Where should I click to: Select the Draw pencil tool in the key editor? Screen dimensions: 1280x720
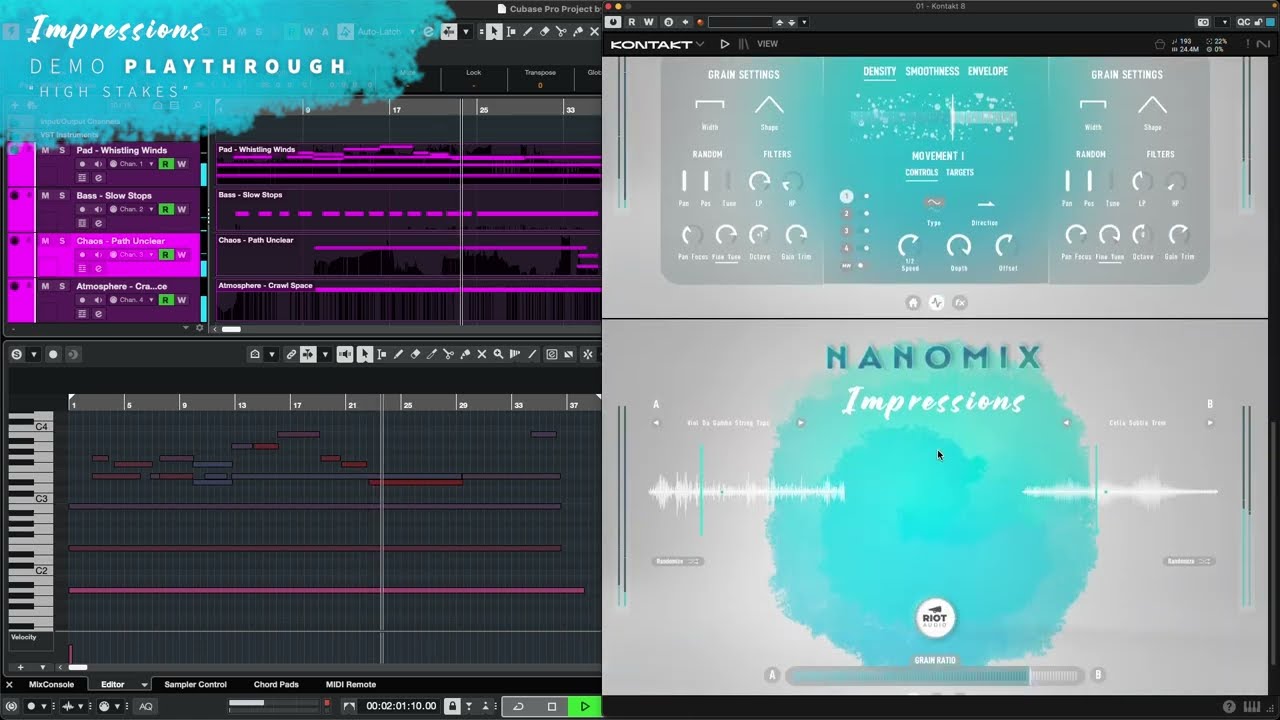pyautogui.click(x=398, y=354)
